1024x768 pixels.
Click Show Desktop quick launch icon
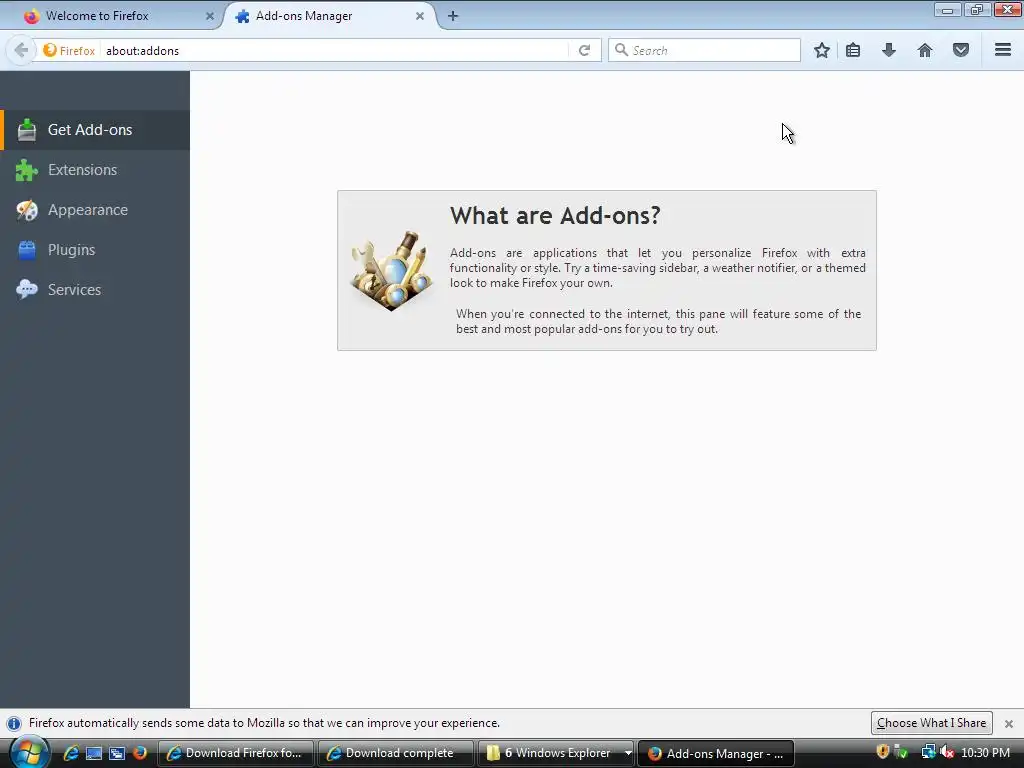94,753
